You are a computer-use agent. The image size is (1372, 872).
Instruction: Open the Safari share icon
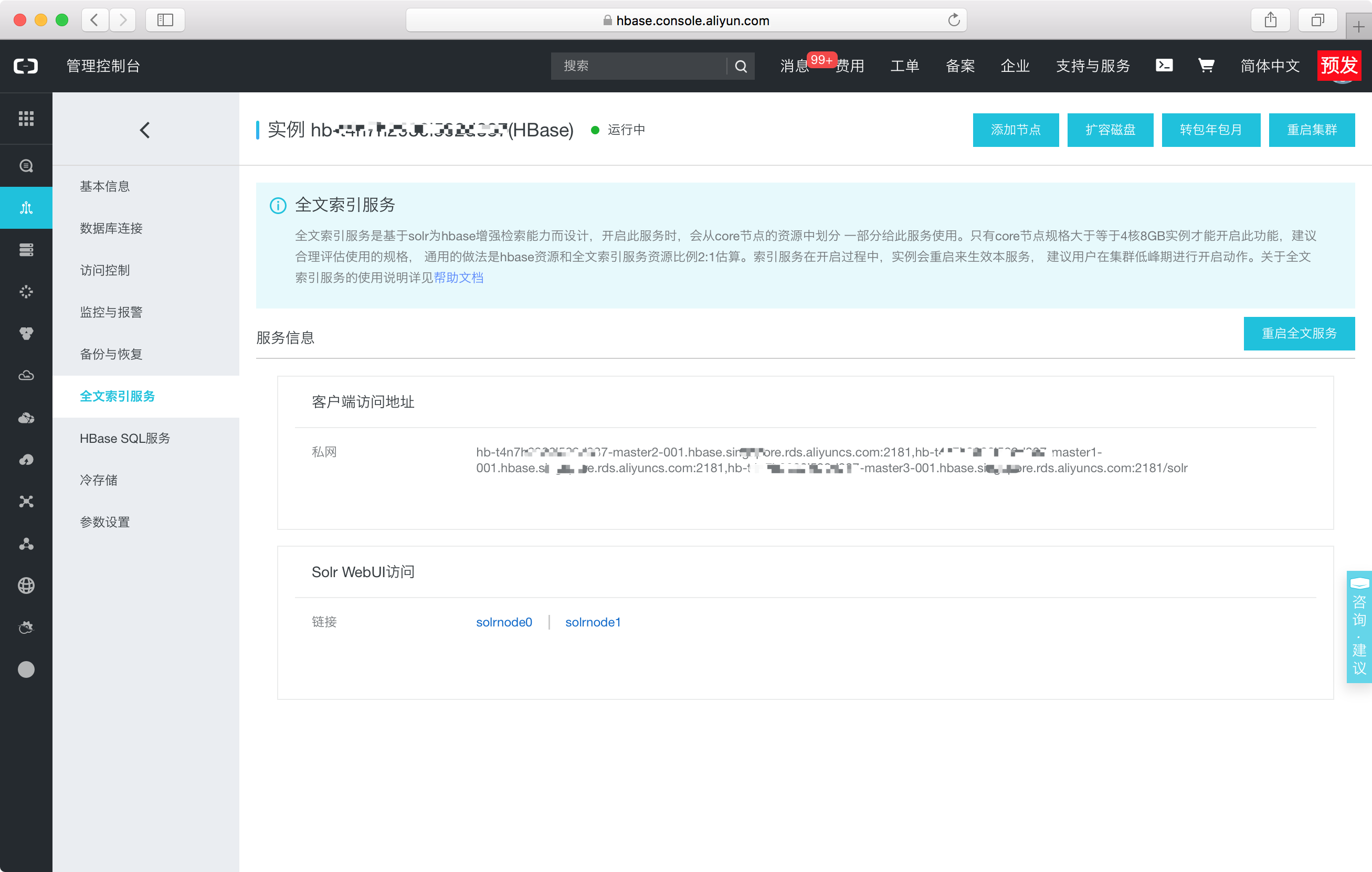(1270, 20)
